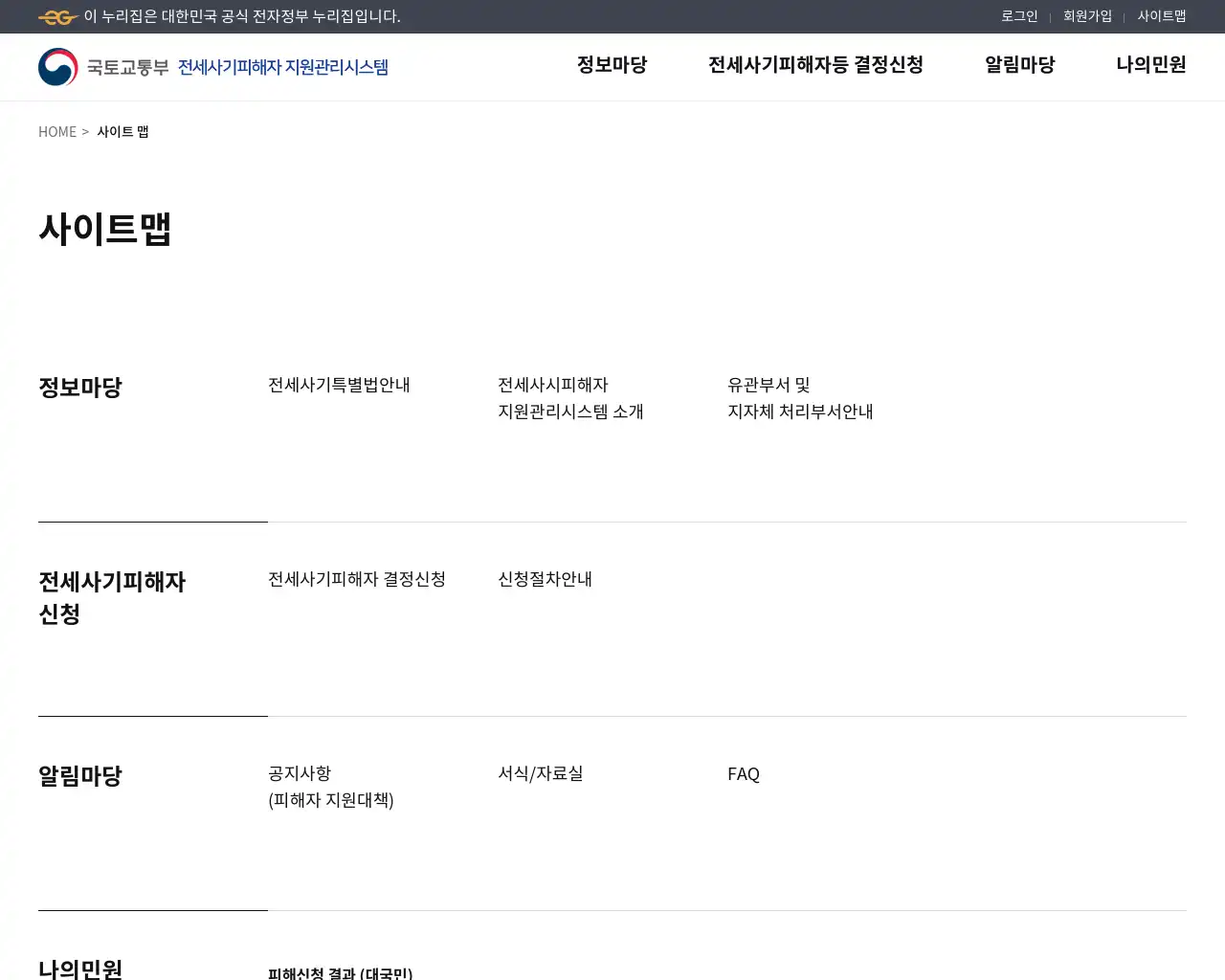This screenshot has width=1225, height=980.
Task: Open the 회원가입 link
Action: point(1087,16)
